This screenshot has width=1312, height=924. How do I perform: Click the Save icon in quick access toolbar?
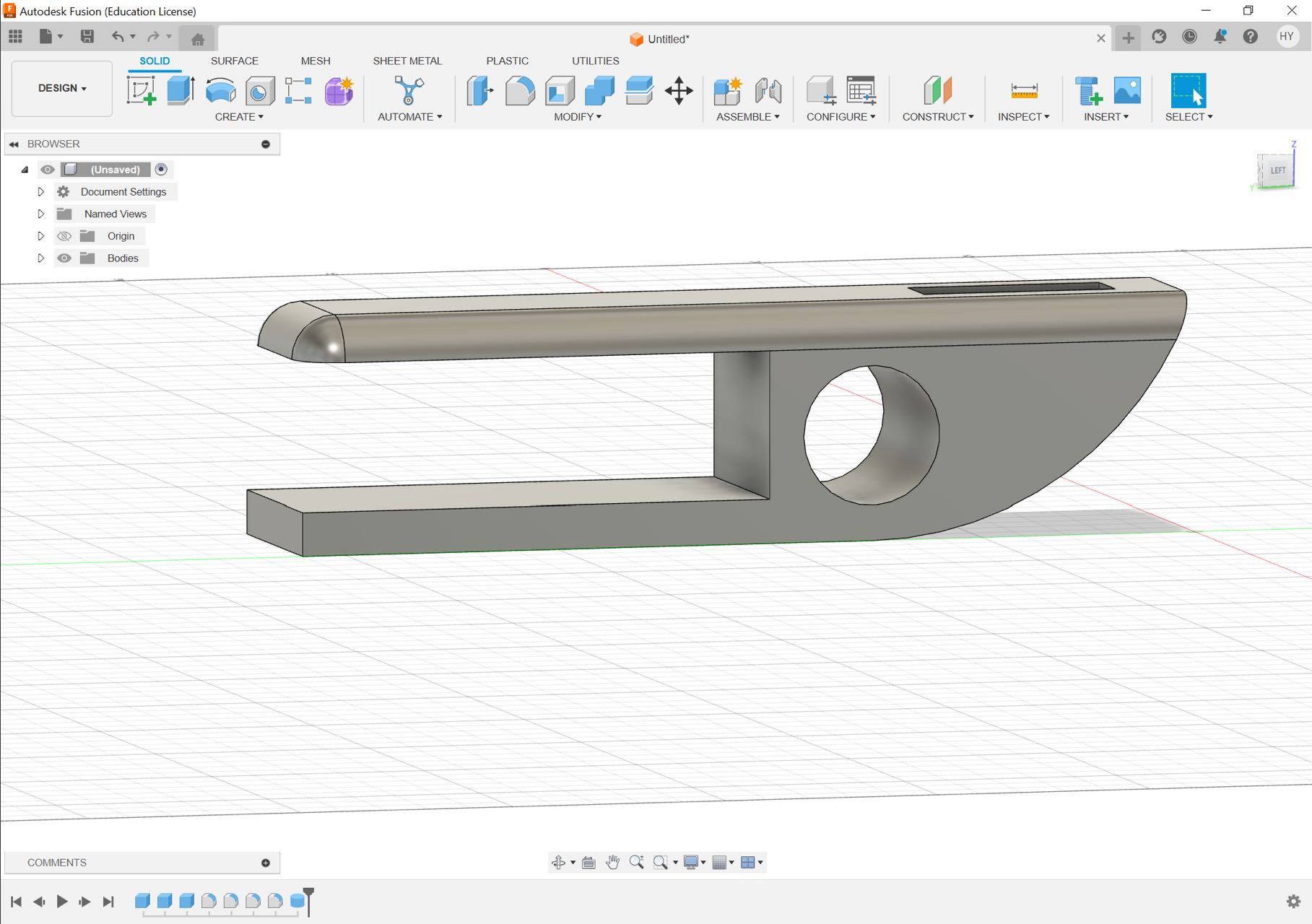(88, 38)
